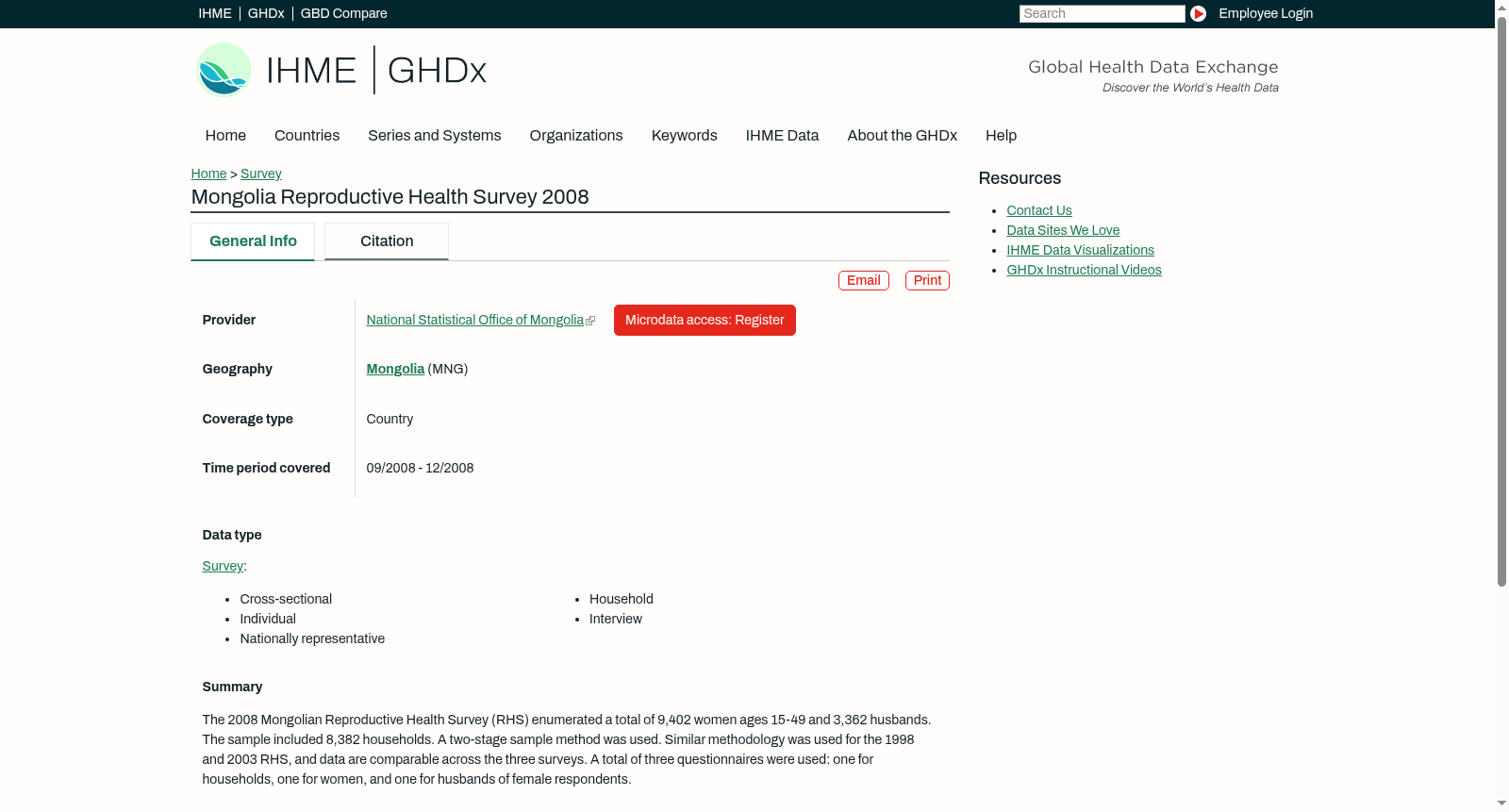Click the GHDx header logo text
Screen dimensions: 1509x812
pyautogui.click(x=437, y=71)
